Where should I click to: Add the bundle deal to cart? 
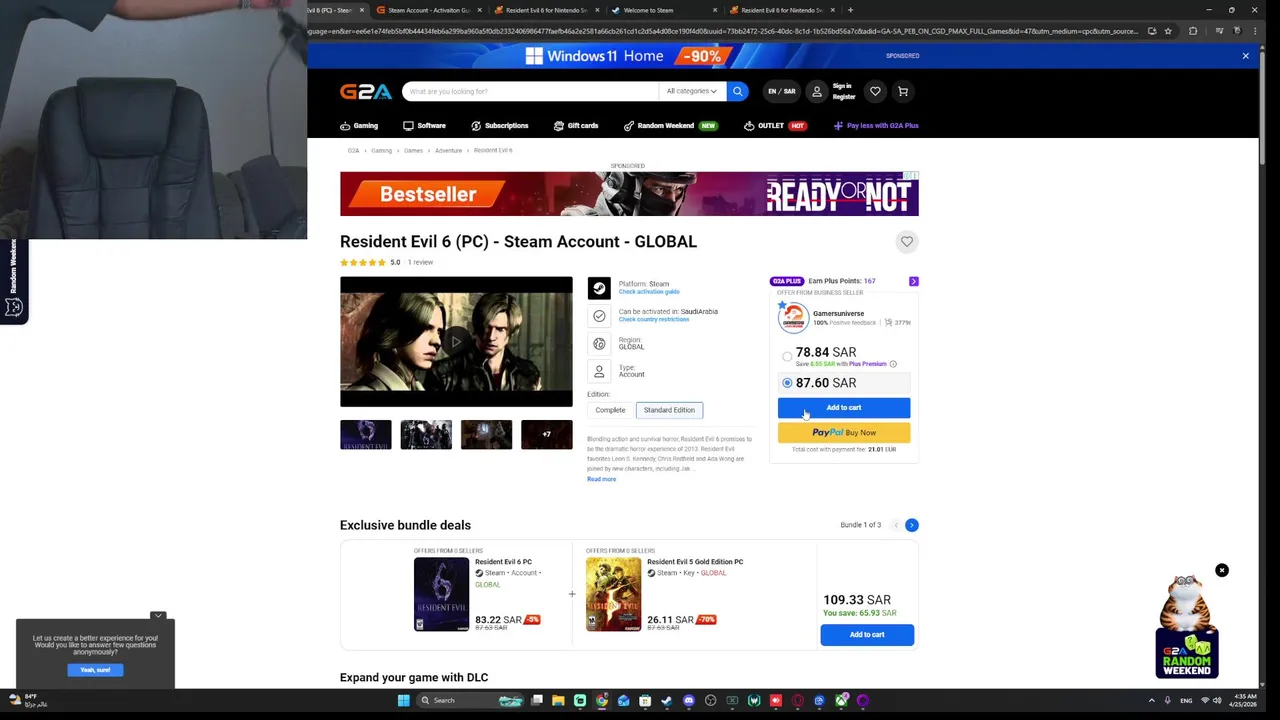(867, 635)
